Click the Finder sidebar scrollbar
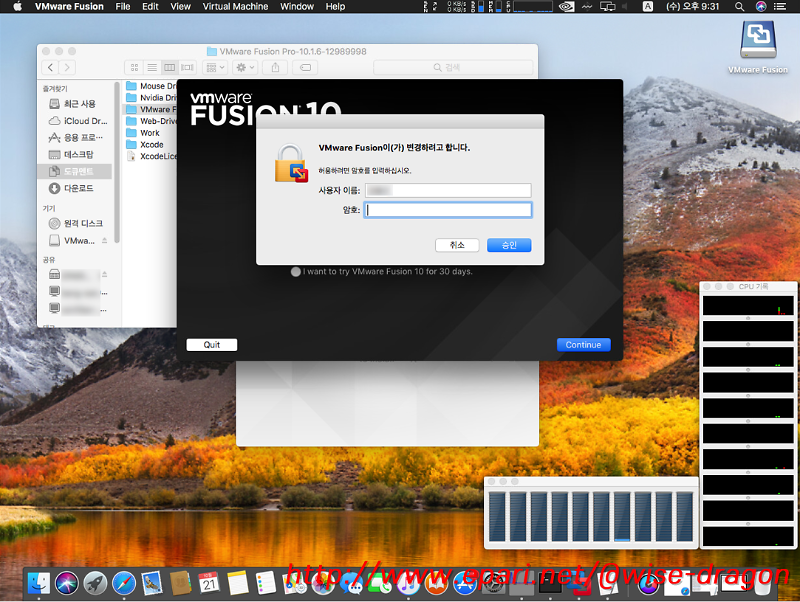Image resolution: width=800 pixels, height=602 pixels. (117, 163)
